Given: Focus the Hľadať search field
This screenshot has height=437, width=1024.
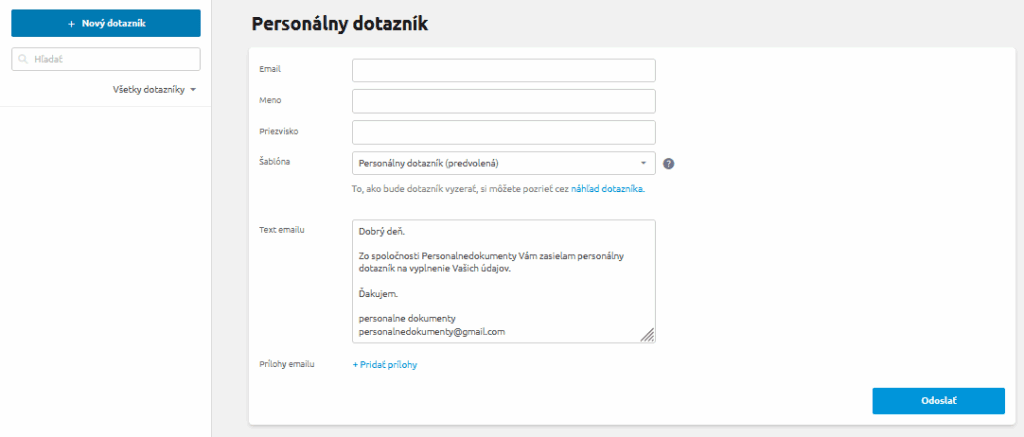Looking at the screenshot, I should click(x=112, y=60).
